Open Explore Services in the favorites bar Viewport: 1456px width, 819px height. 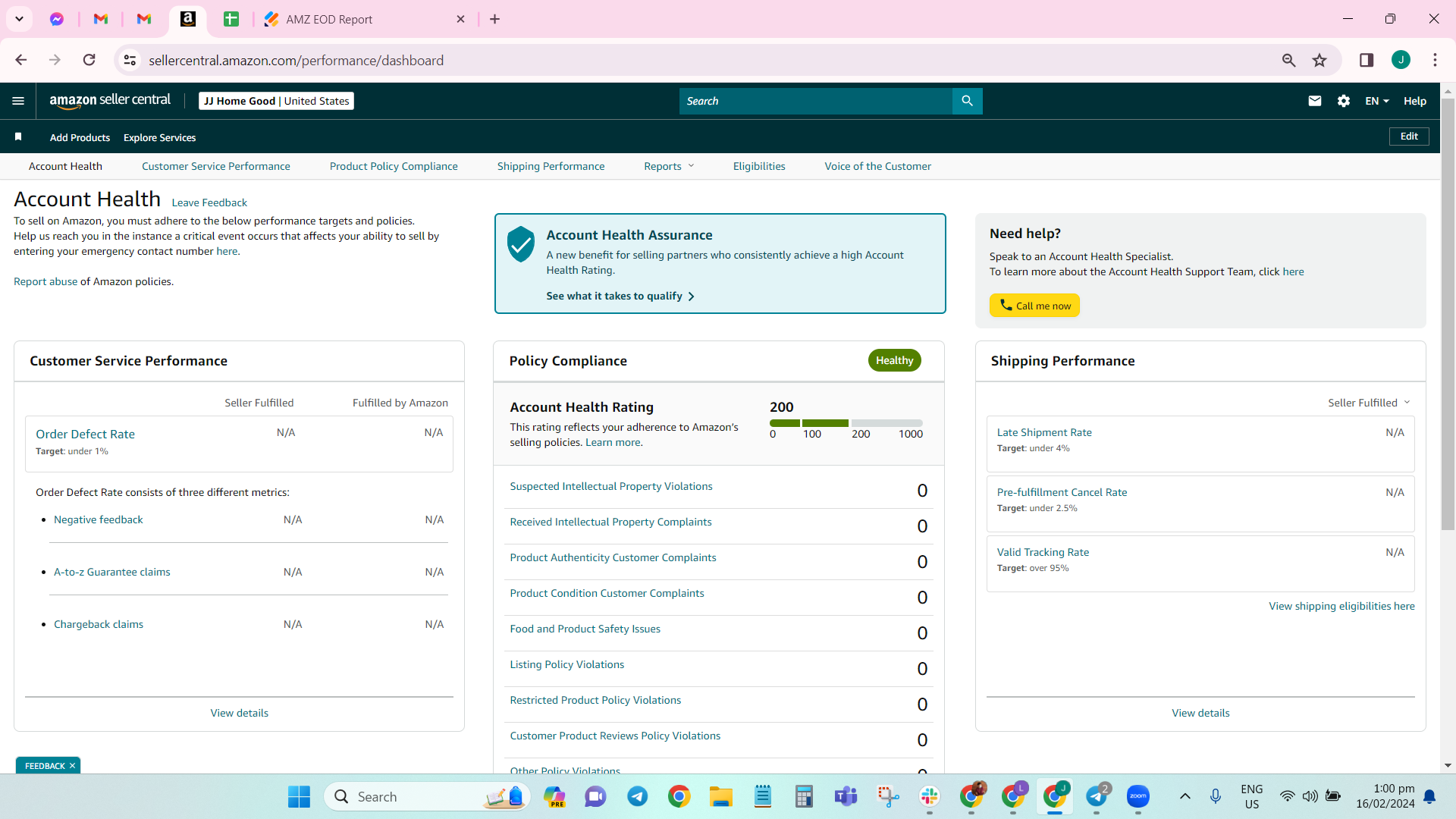tap(159, 137)
